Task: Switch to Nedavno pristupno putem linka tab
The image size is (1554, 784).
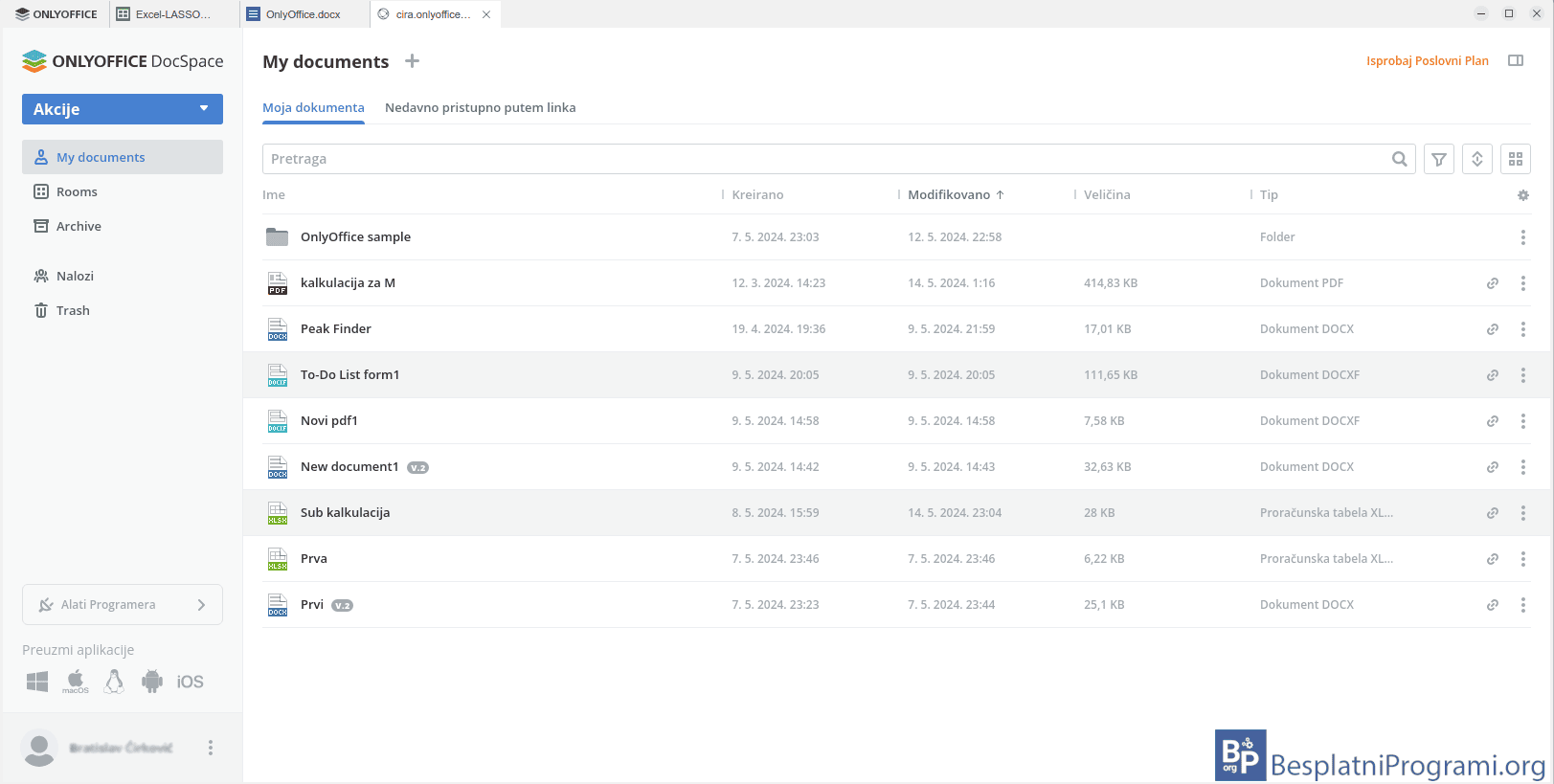Action: (x=480, y=108)
